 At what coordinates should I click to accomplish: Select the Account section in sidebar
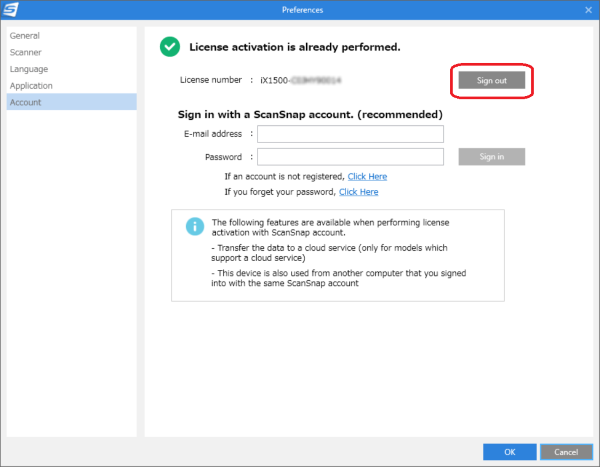(72, 102)
